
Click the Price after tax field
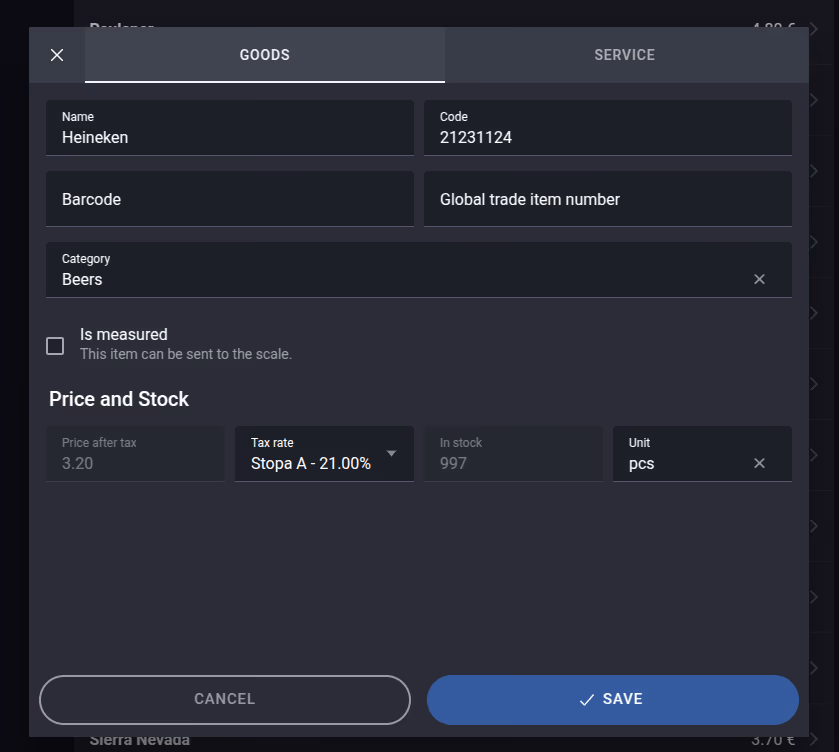pyautogui.click(x=135, y=454)
